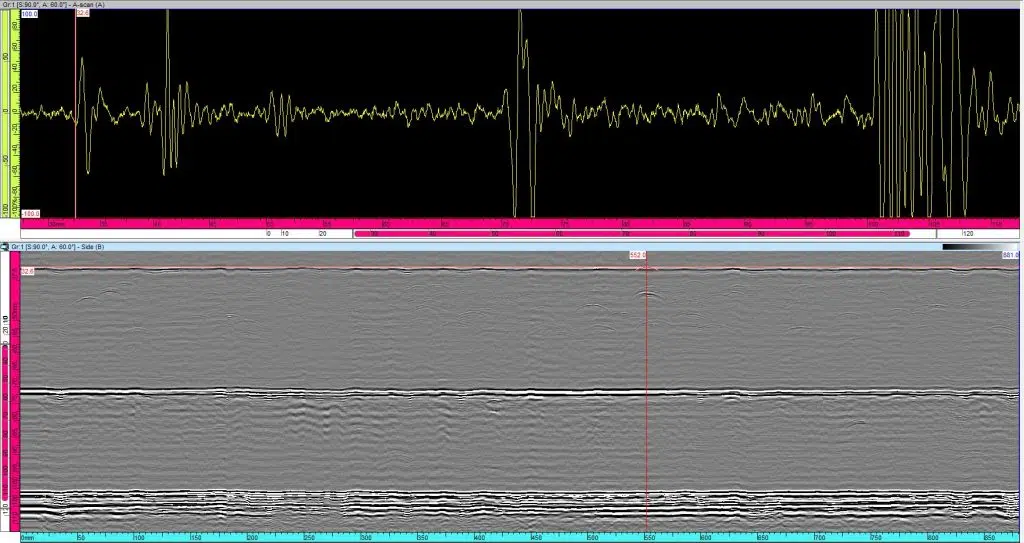Click the red vertical cursor line in B-scan
This screenshot has height=543, width=1024.
(x=647, y=420)
